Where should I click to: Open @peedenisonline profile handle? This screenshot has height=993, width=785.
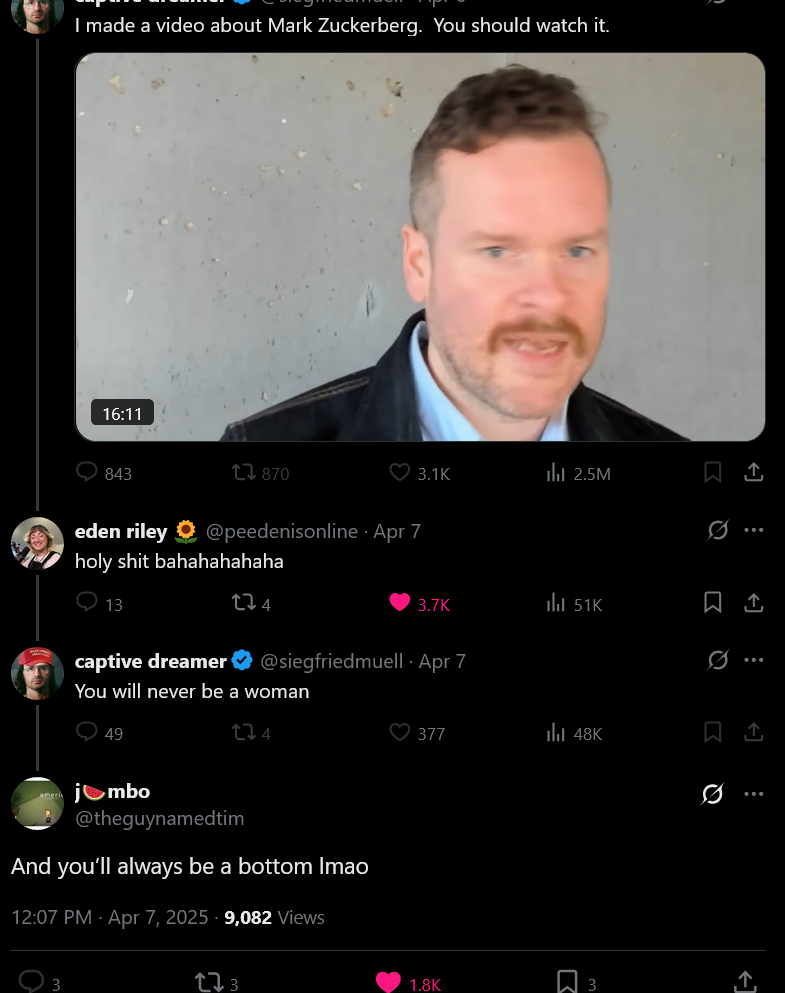[282, 531]
